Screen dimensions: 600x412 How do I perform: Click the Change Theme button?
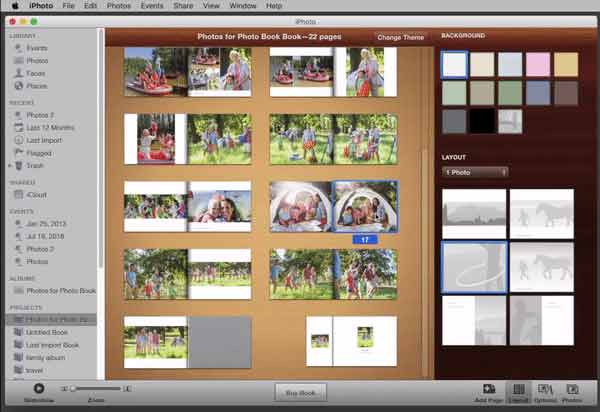400,37
